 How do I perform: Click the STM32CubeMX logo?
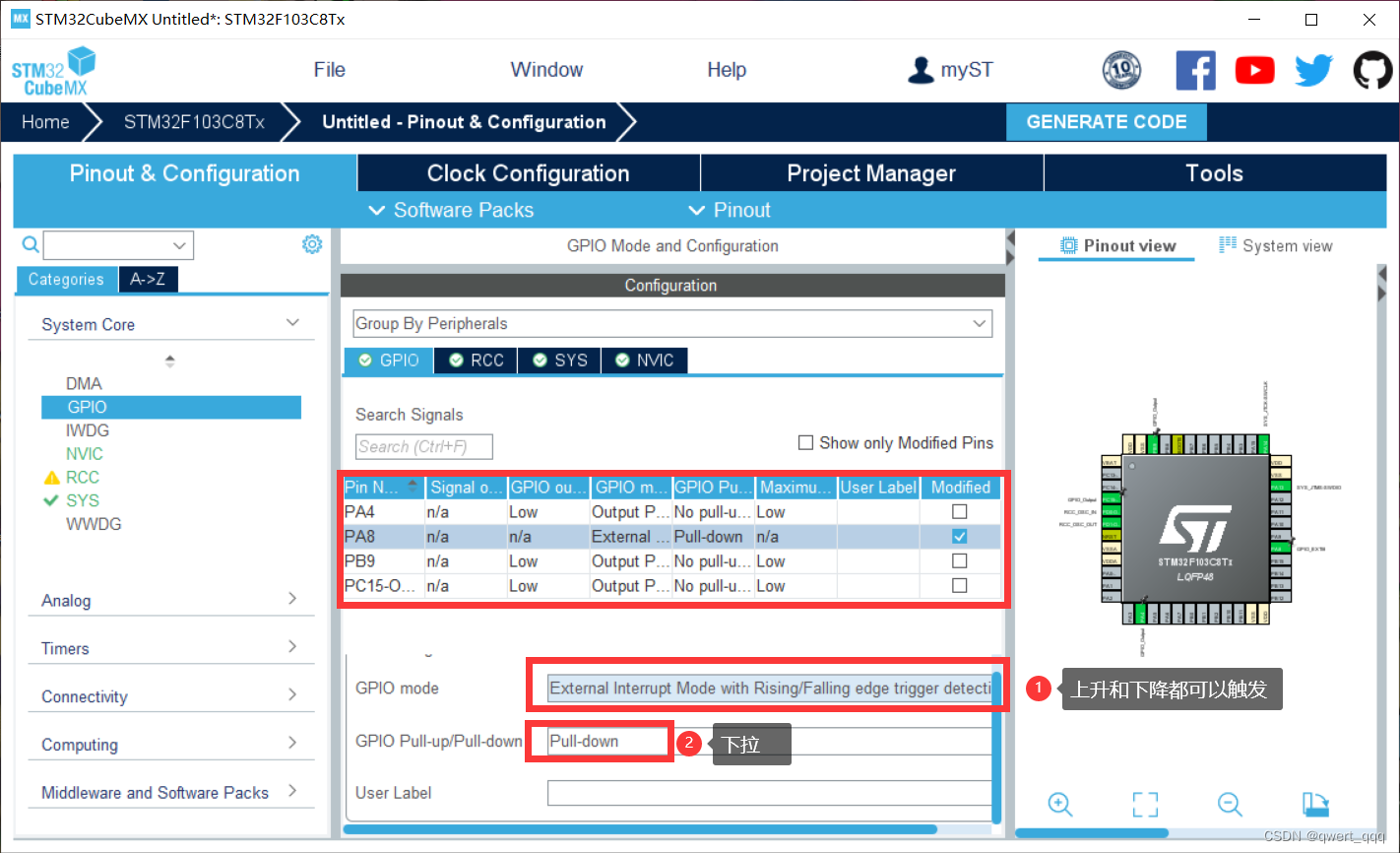(53, 71)
